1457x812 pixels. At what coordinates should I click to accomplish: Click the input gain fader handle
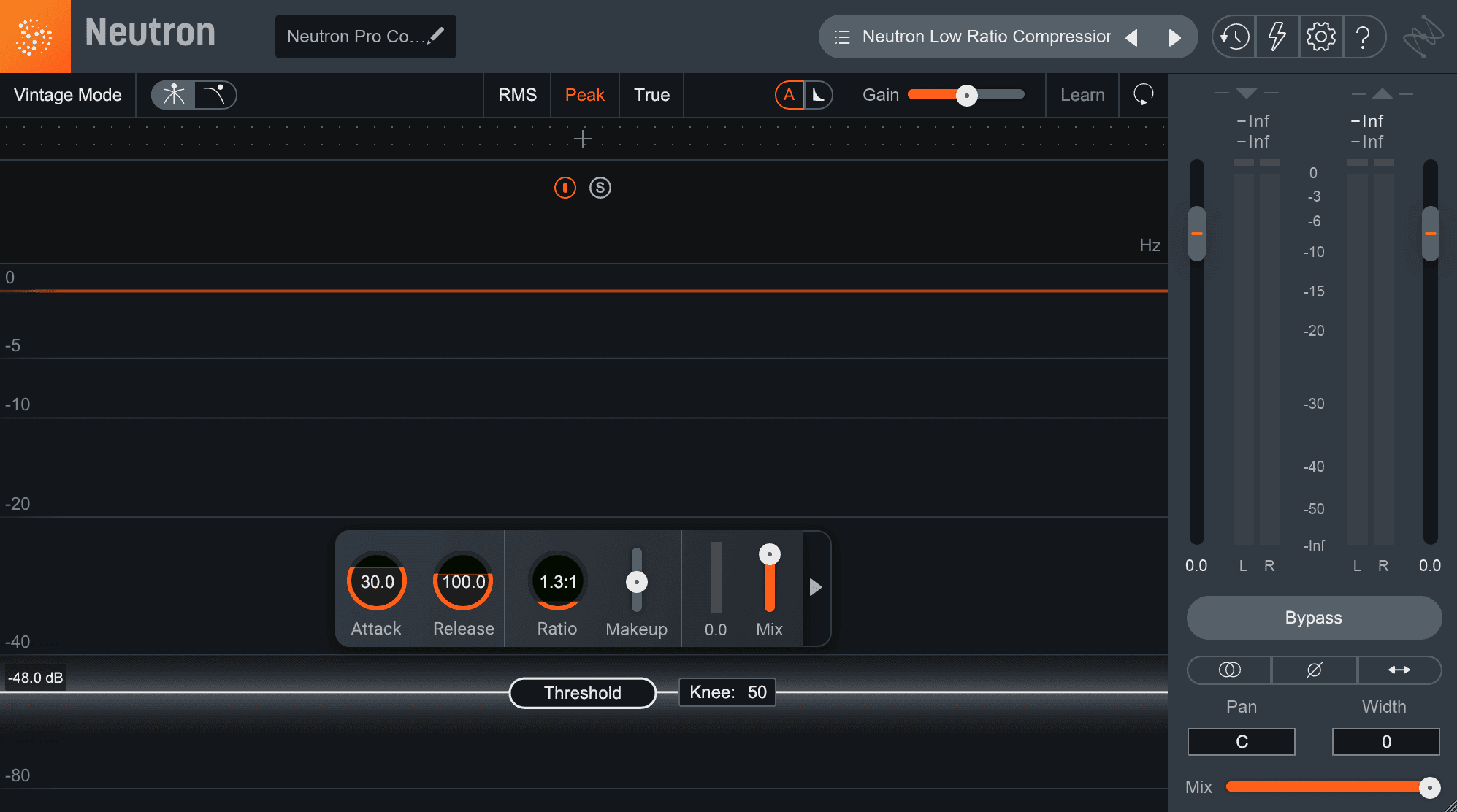pos(1197,234)
